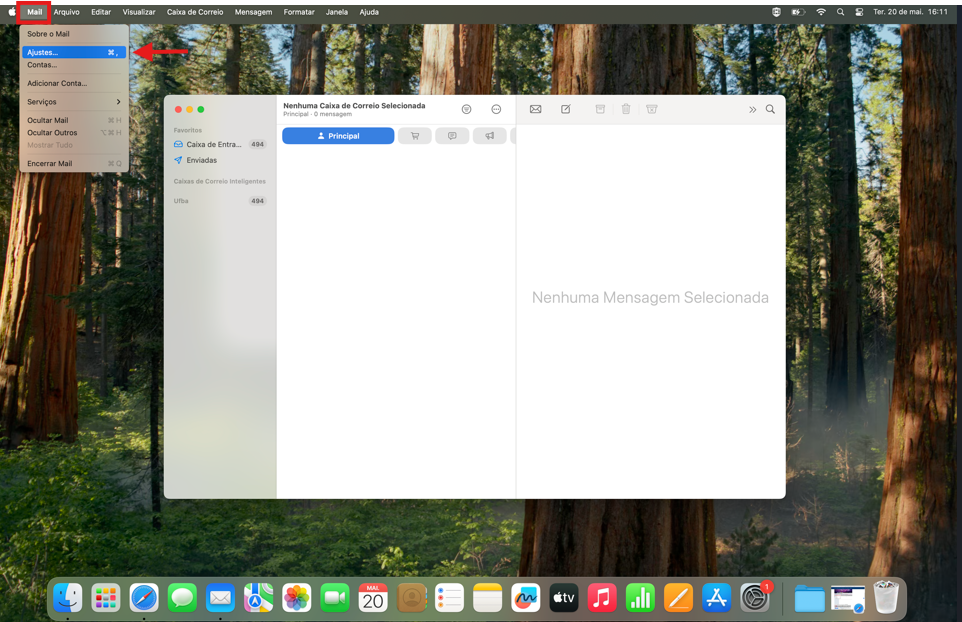Click the archive message icon
962x622 pixels.
click(x=600, y=109)
